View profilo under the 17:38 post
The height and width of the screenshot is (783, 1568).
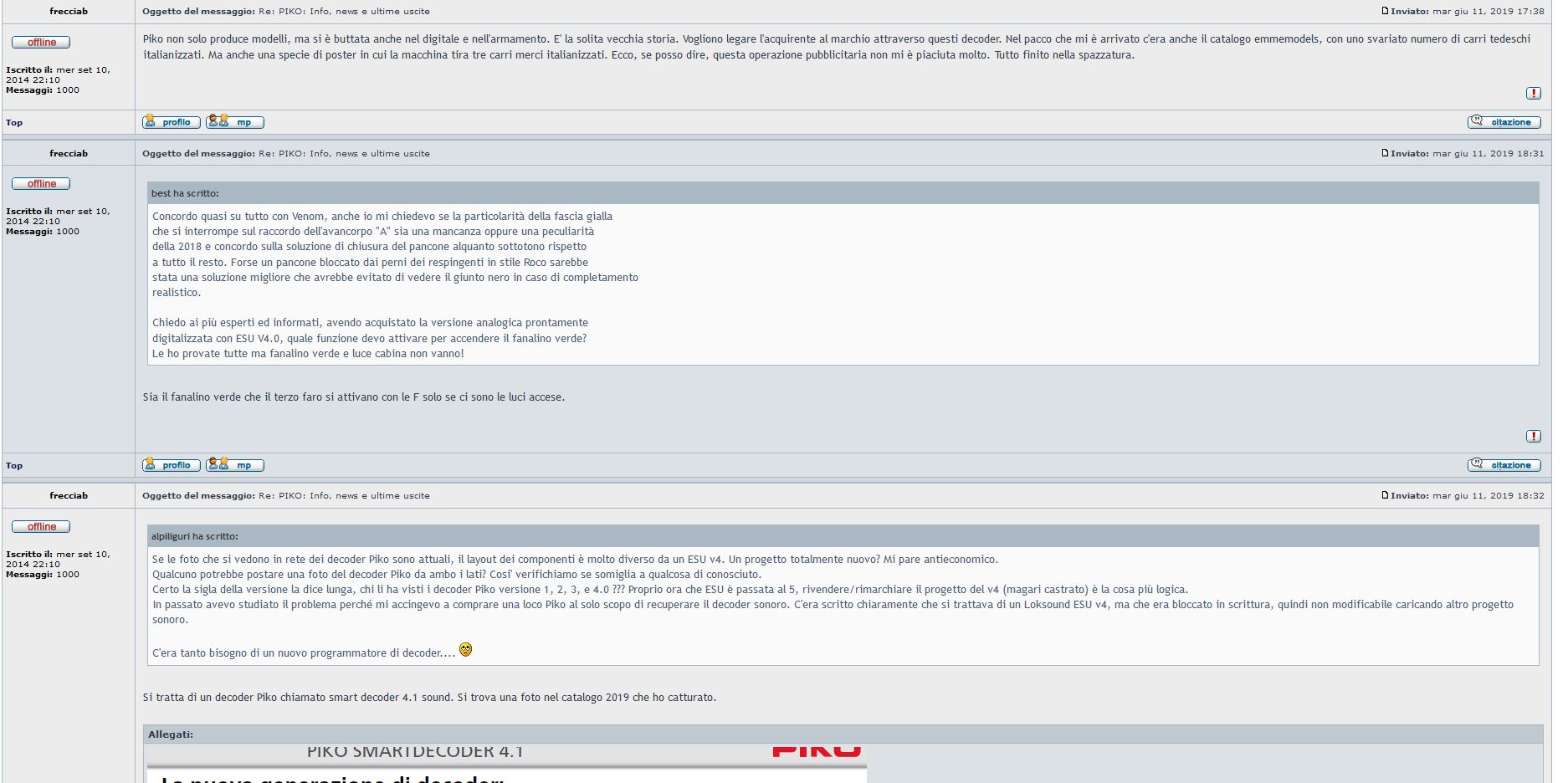click(172, 121)
